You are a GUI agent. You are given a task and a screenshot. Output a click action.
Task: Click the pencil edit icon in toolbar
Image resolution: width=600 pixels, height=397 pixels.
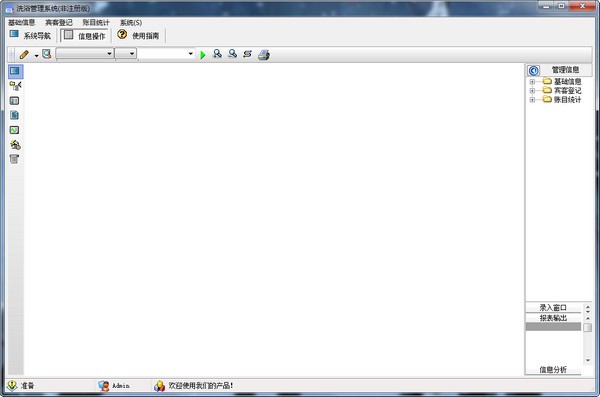pos(24,55)
